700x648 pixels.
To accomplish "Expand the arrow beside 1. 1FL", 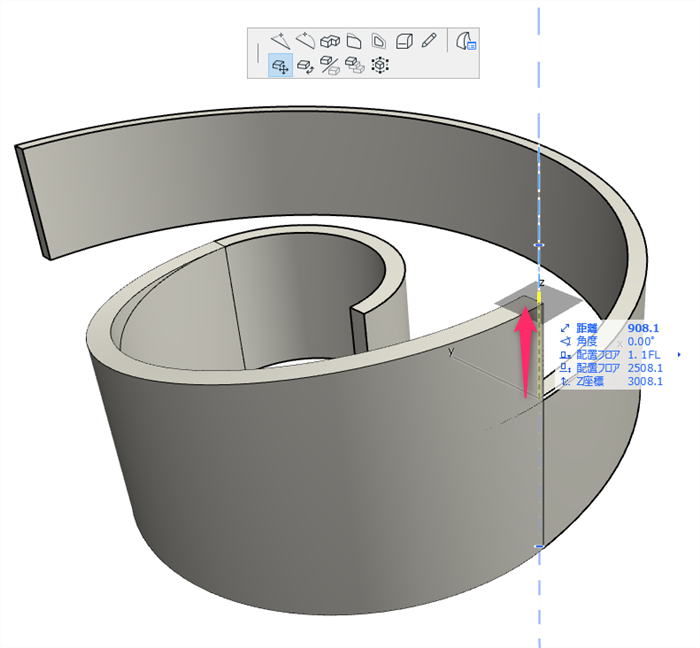I will click(679, 355).
